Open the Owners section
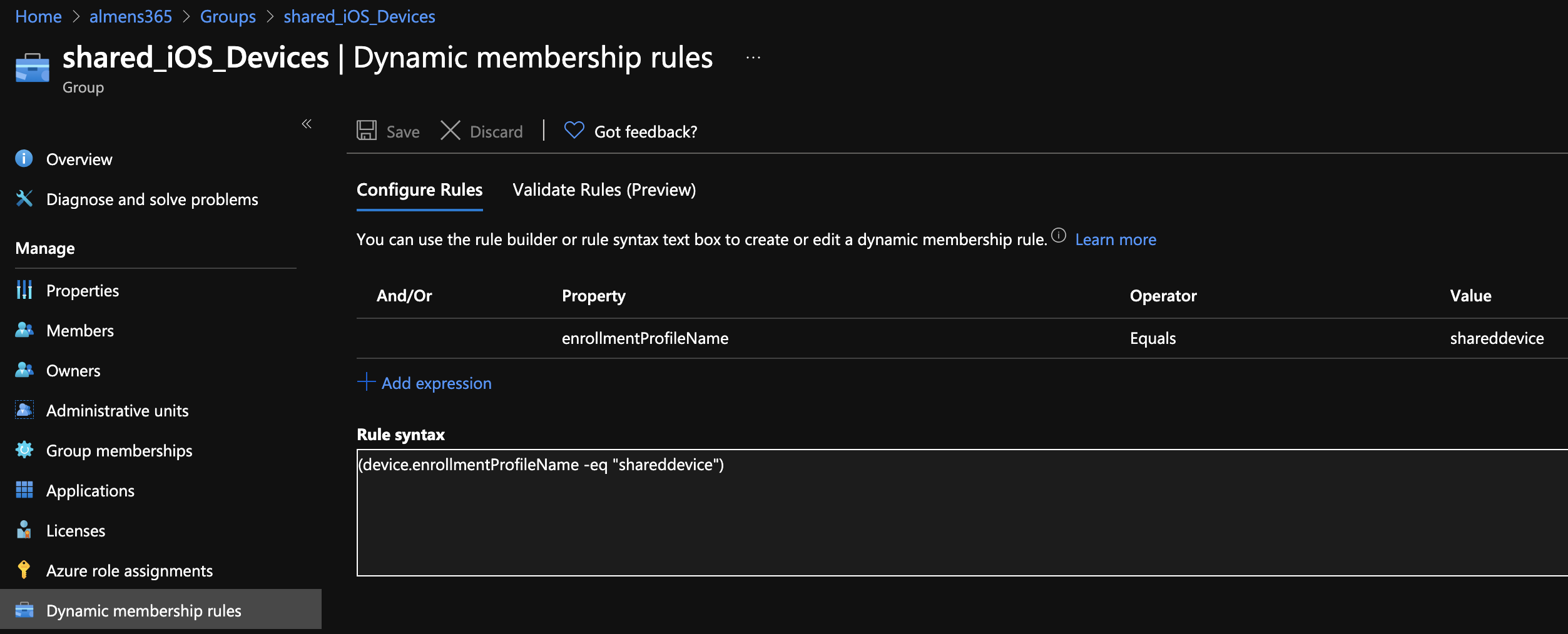This screenshot has width=1568, height=634. tap(73, 371)
